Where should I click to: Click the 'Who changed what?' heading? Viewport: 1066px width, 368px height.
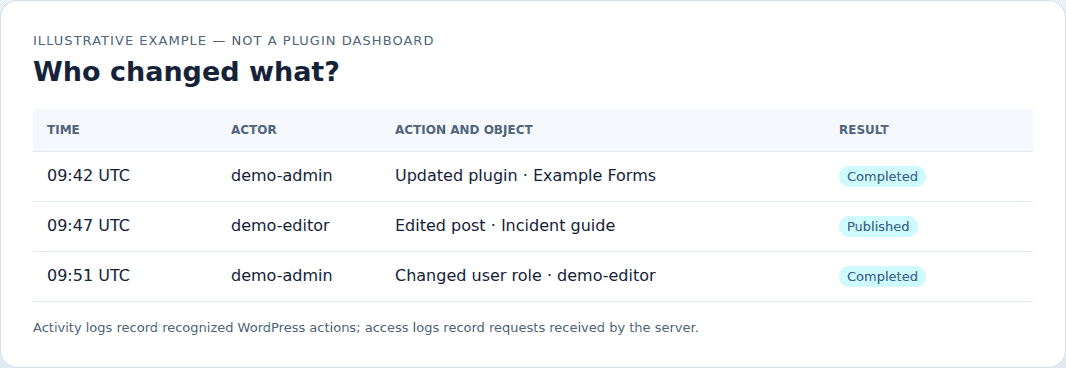click(186, 71)
